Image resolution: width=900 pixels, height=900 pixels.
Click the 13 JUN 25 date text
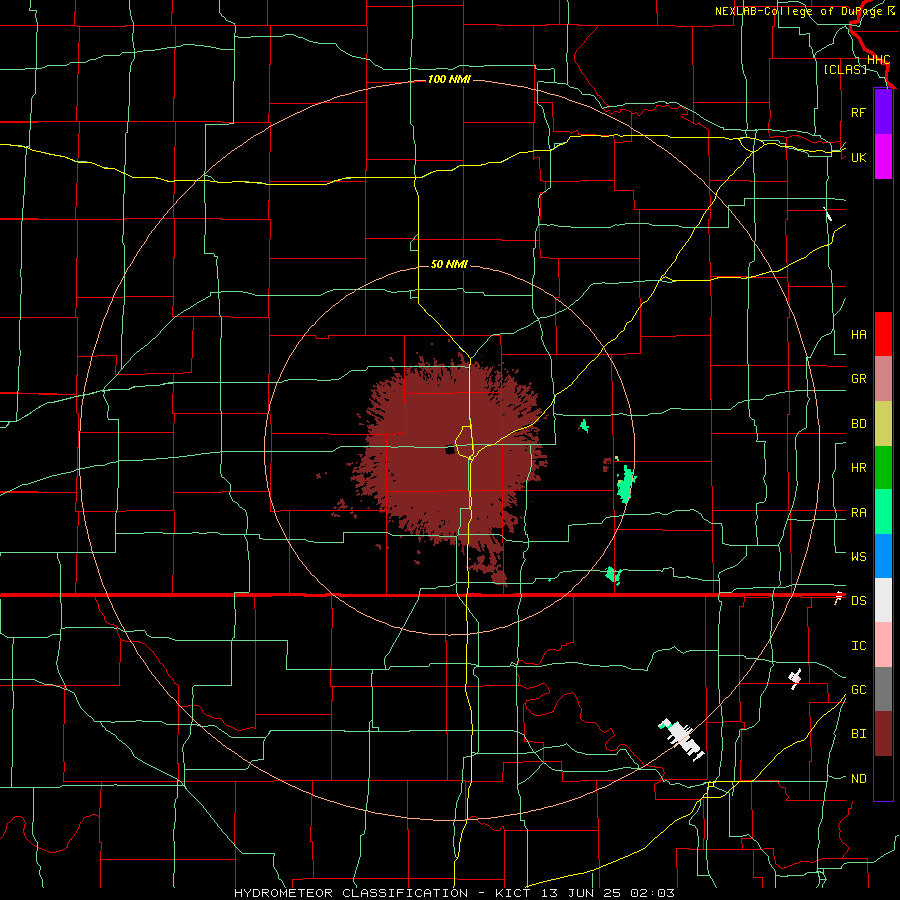583,893
